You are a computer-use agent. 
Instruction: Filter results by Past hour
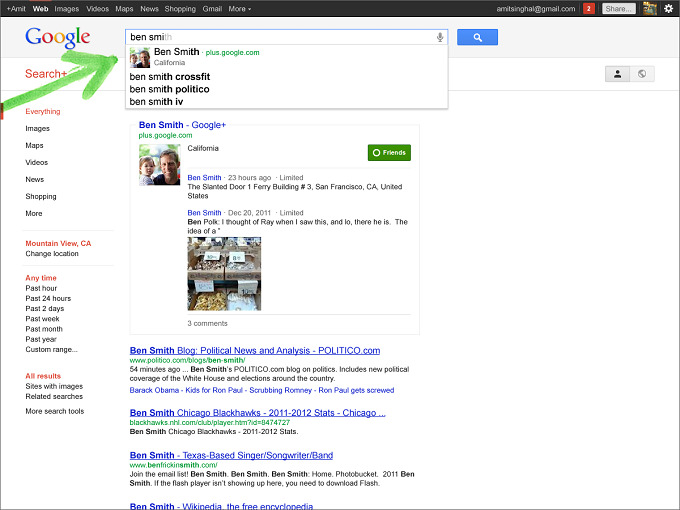(41, 288)
